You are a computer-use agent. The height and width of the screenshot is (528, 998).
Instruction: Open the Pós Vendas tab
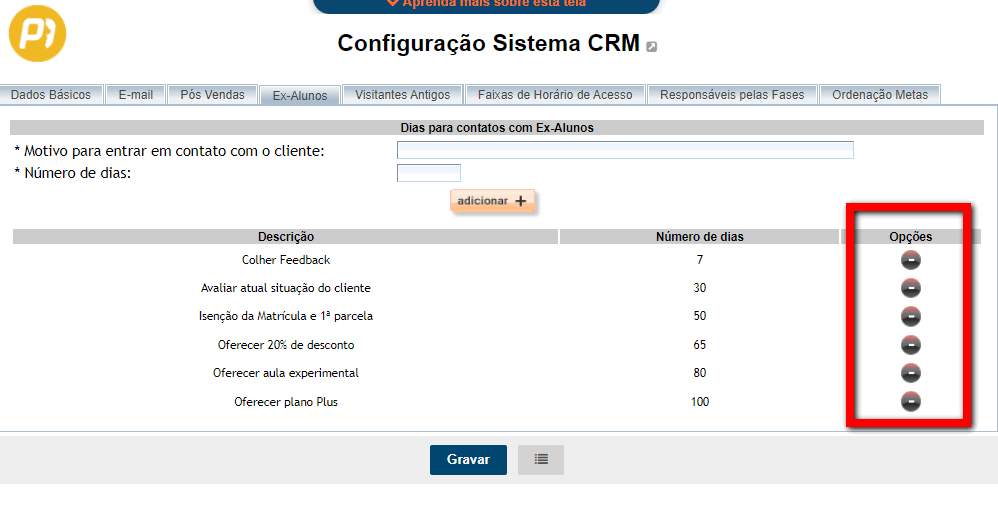pyautogui.click(x=212, y=95)
